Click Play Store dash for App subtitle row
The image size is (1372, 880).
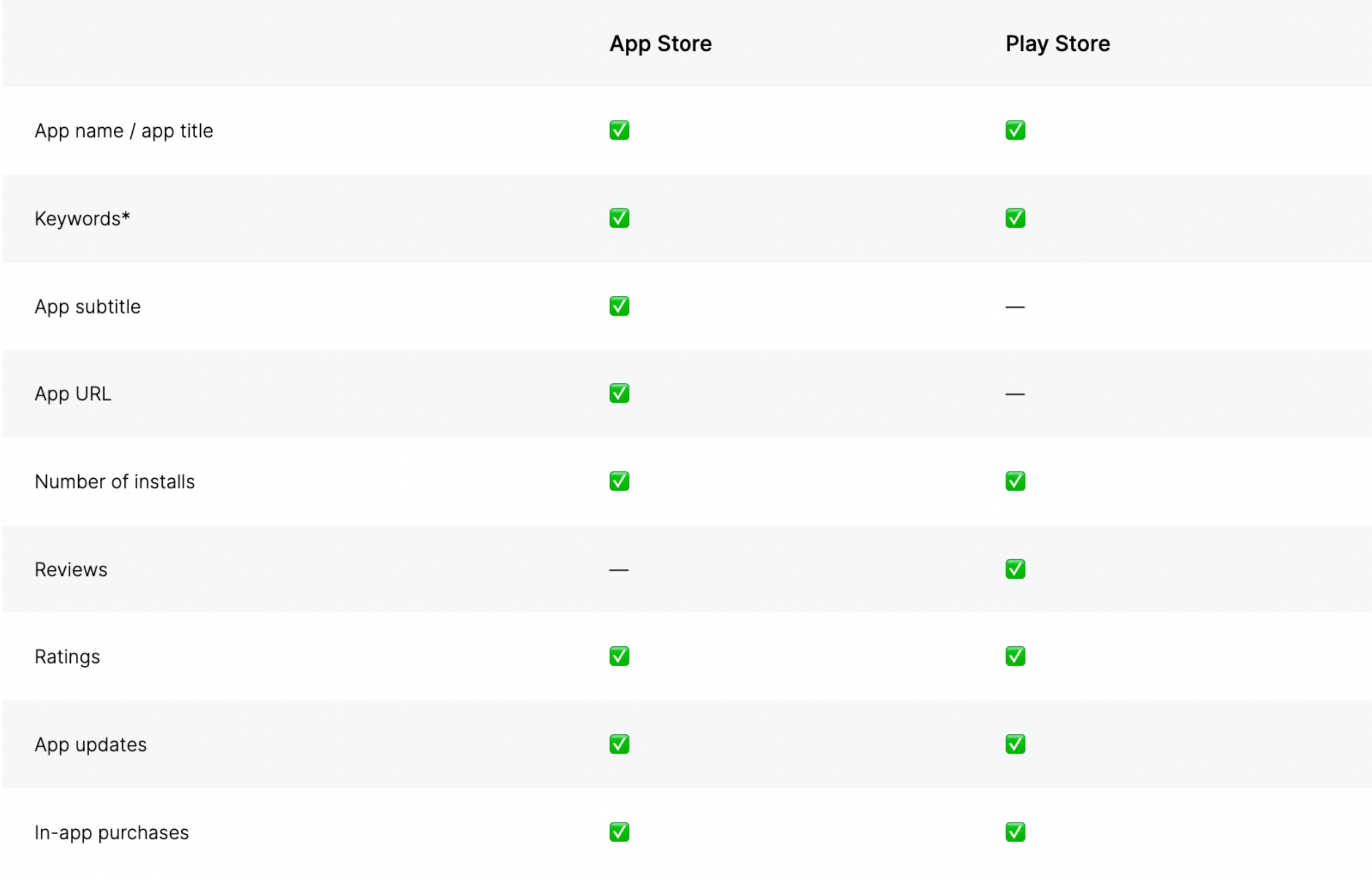1015,307
